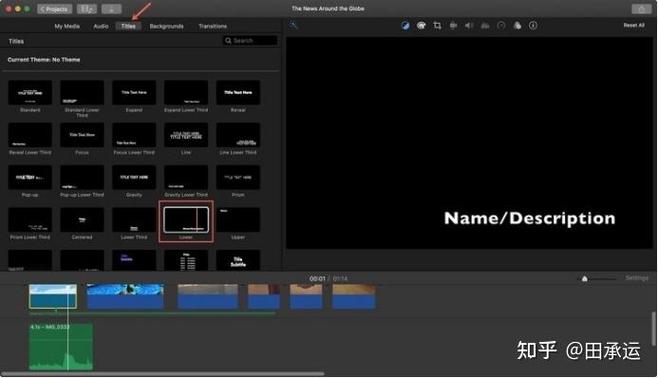
Task: Click the titles Search field
Action: (250, 41)
